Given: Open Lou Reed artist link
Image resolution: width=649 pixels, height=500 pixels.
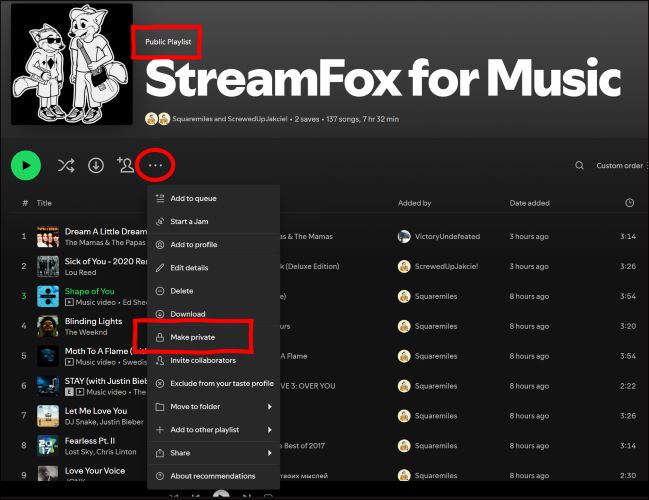Looking at the screenshot, I should tap(80, 272).
